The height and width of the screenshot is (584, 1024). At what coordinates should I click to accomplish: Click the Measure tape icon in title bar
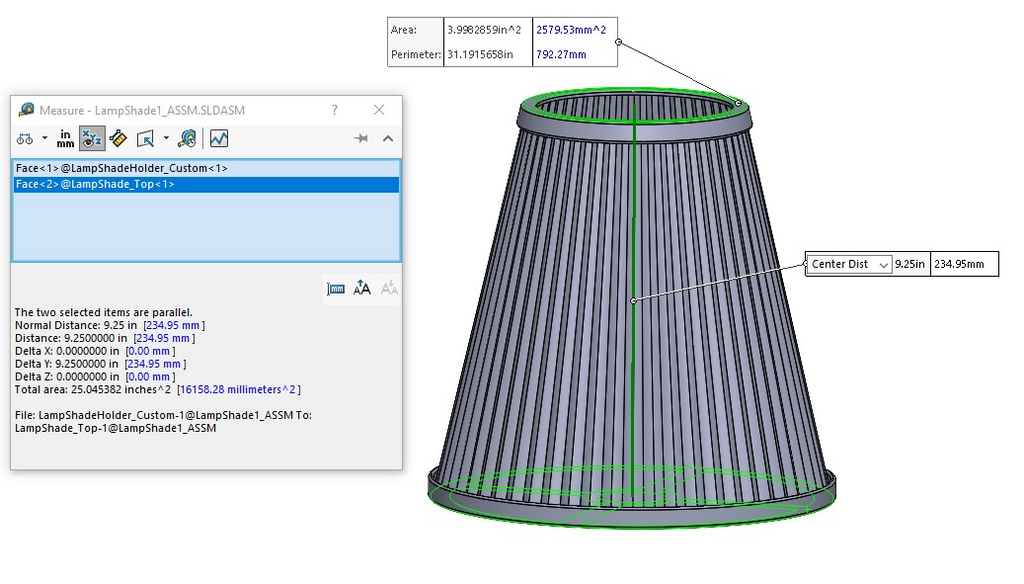(26, 110)
